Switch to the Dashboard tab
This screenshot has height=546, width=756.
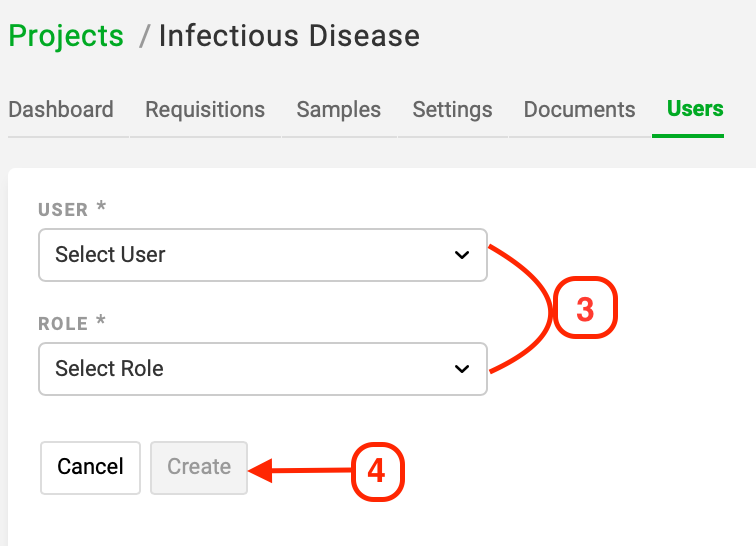[x=61, y=109]
